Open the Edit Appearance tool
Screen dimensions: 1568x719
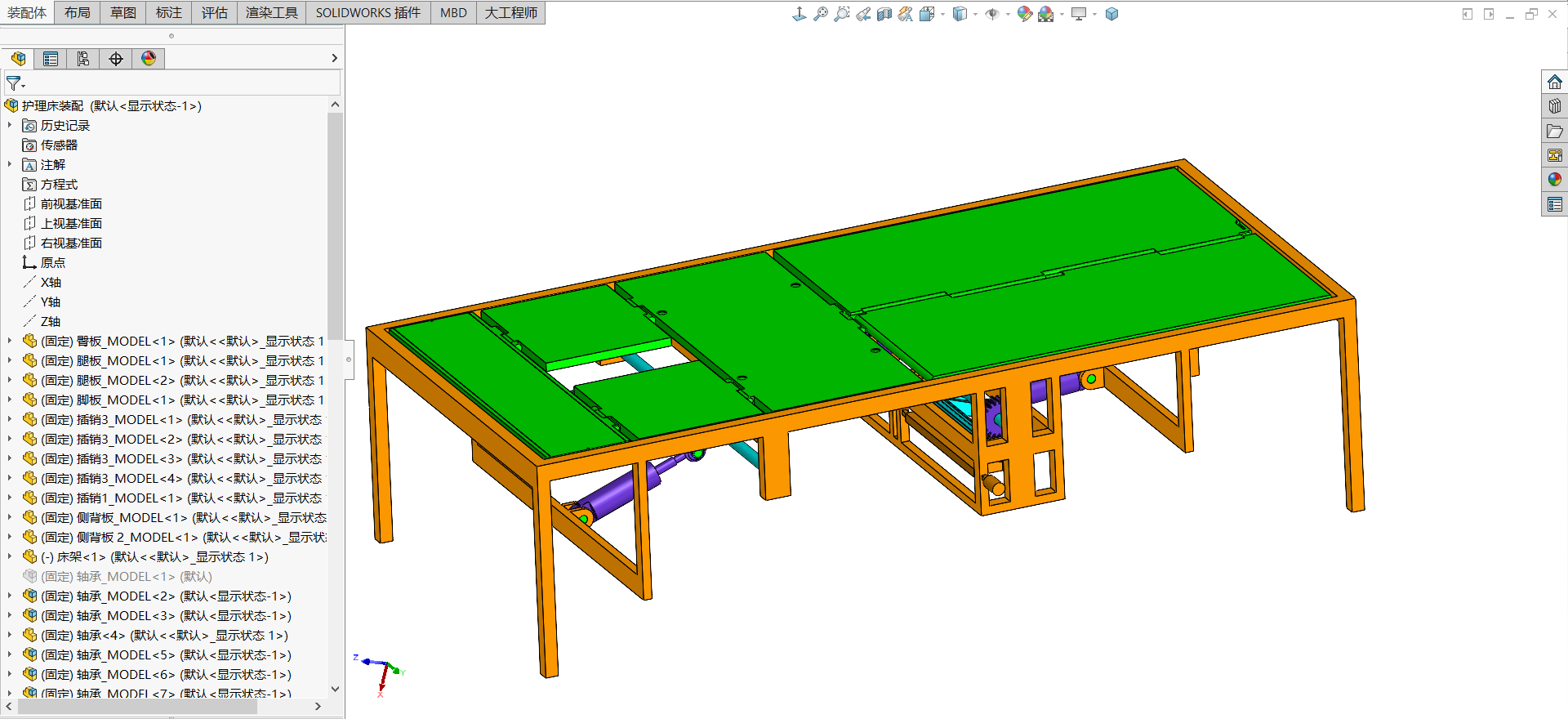pyautogui.click(x=1025, y=14)
